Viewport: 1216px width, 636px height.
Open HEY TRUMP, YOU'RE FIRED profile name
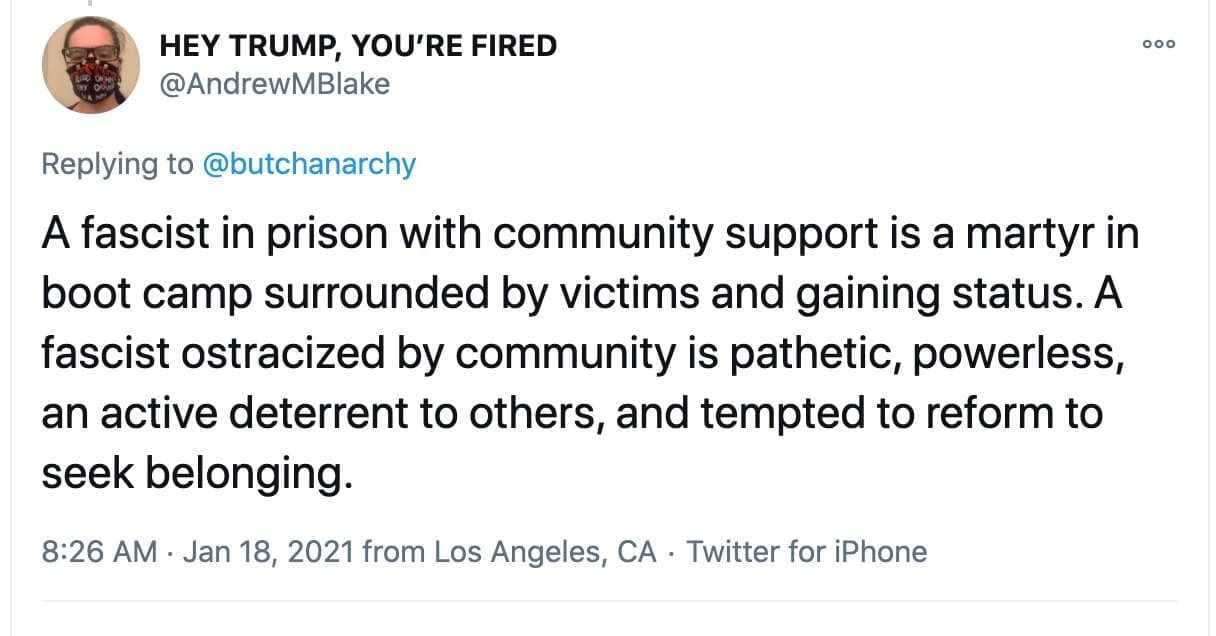coord(358,46)
